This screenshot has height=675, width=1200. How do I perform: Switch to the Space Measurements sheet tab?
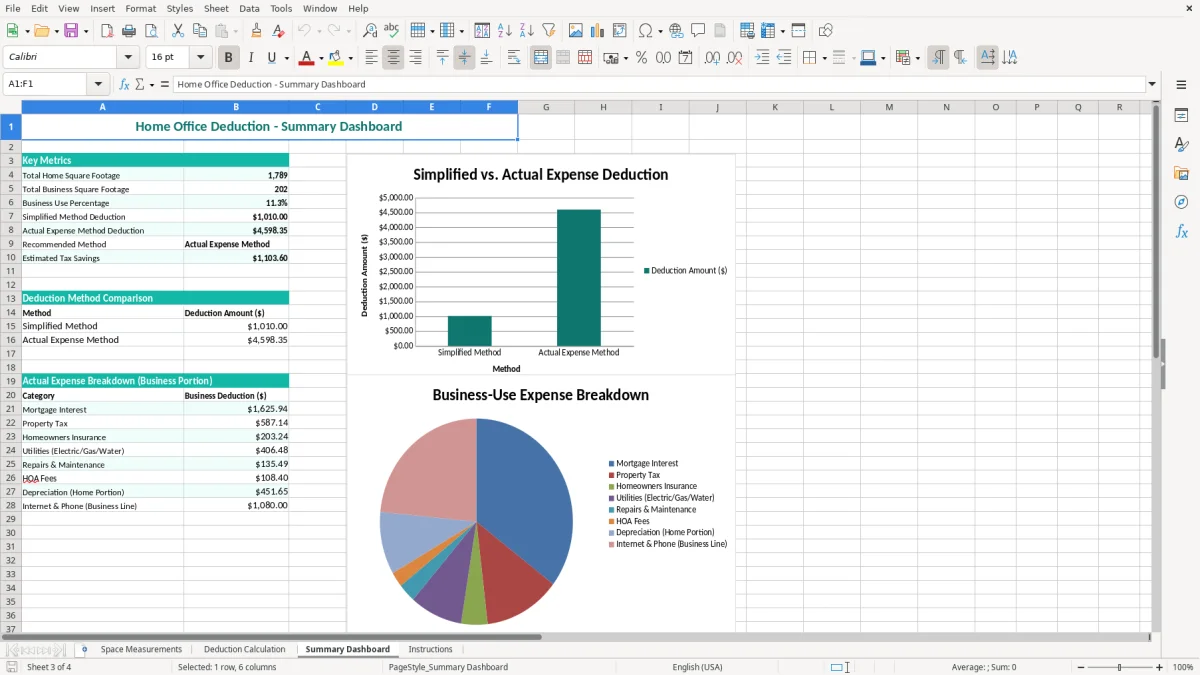tap(141, 649)
